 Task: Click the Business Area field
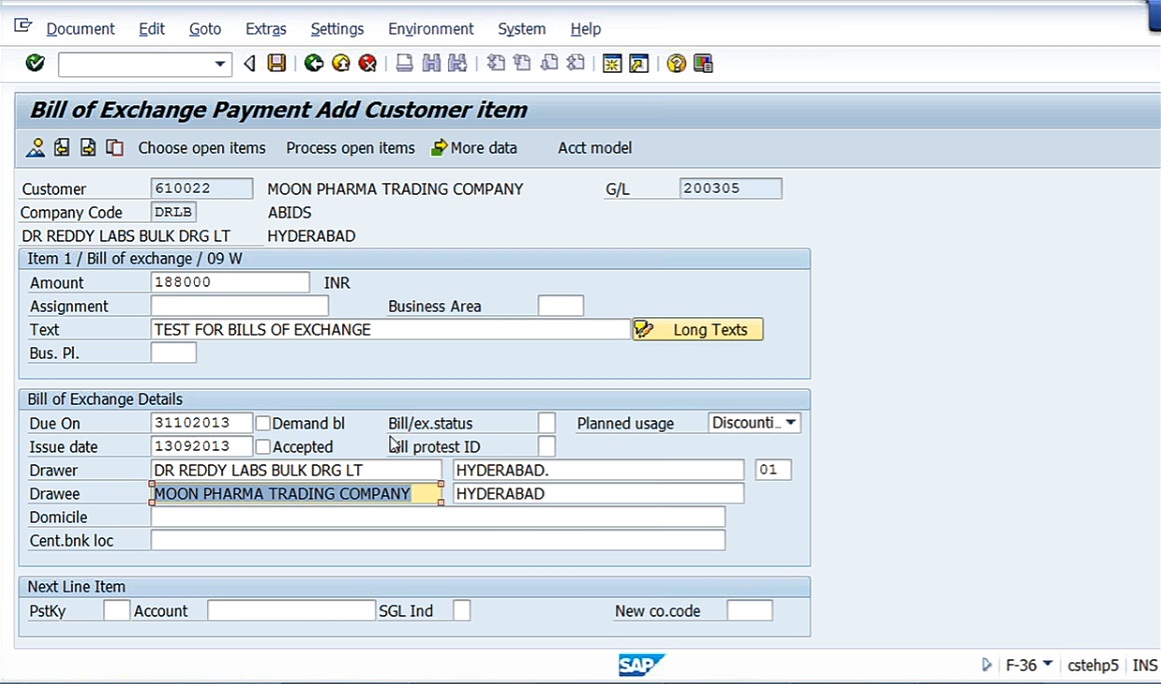click(561, 306)
